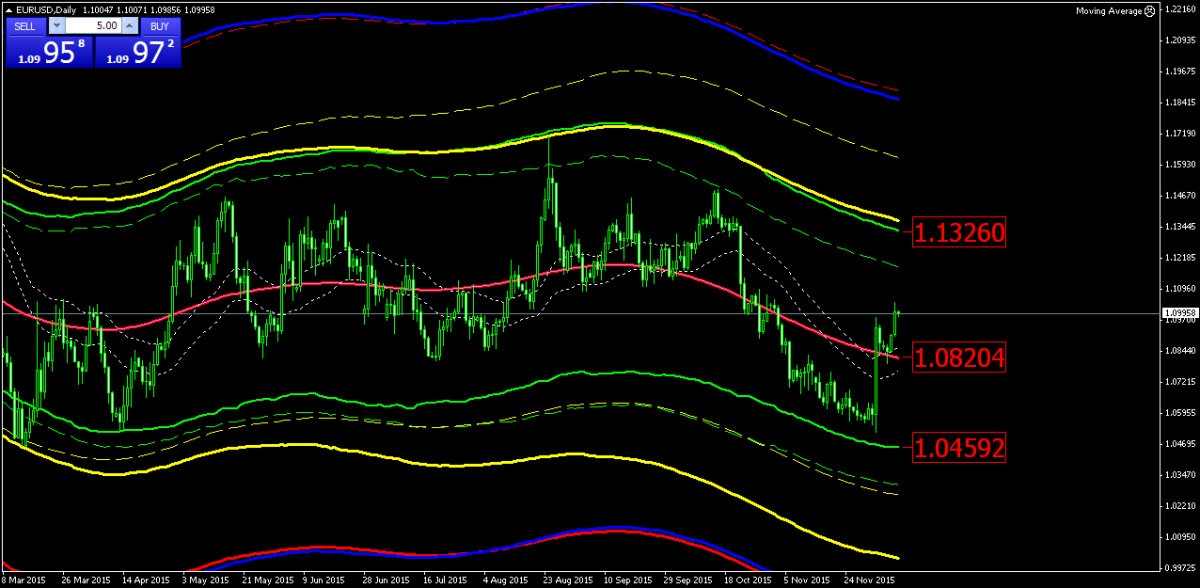This screenshot has width=1200, height=588.
Task: Click the 1.22160 level on price scale
Action: click(1180, 10)
